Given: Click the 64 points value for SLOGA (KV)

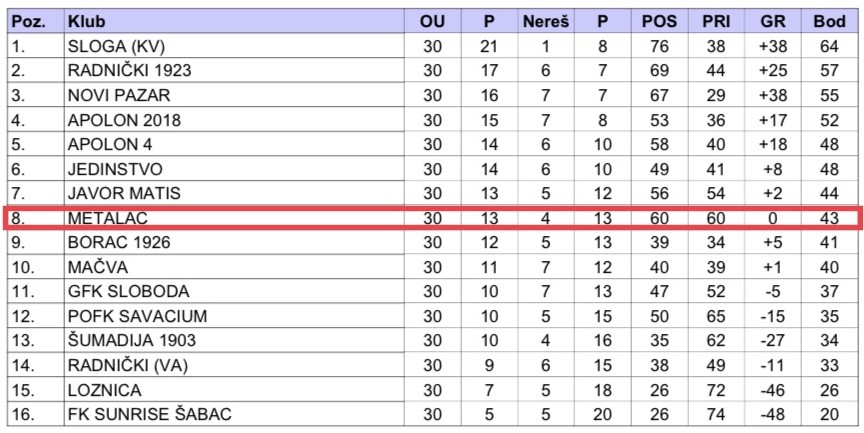Looking at the screenshot, I should coord(829,45).
